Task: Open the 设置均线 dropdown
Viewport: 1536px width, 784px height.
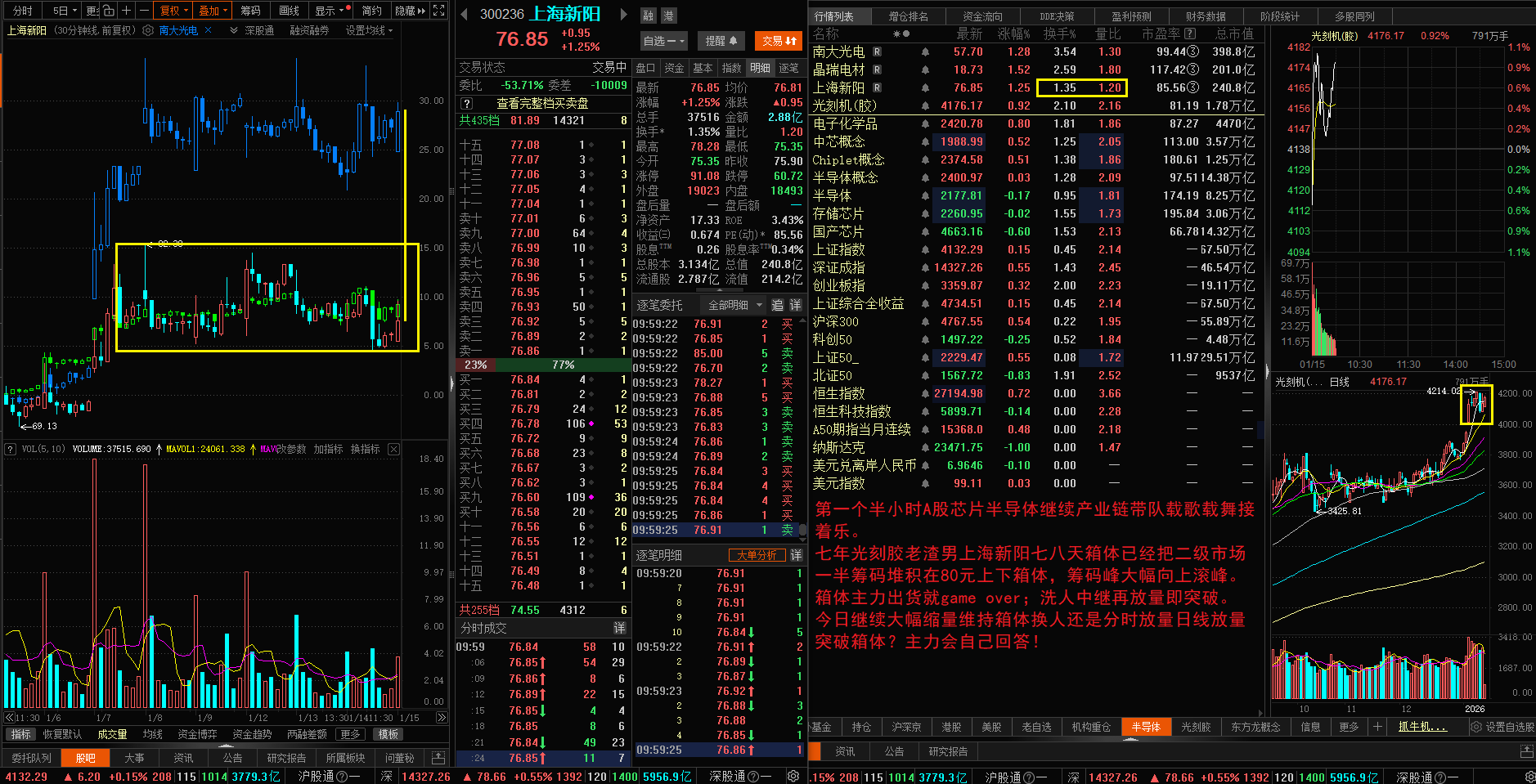Action: click(369, 30)
